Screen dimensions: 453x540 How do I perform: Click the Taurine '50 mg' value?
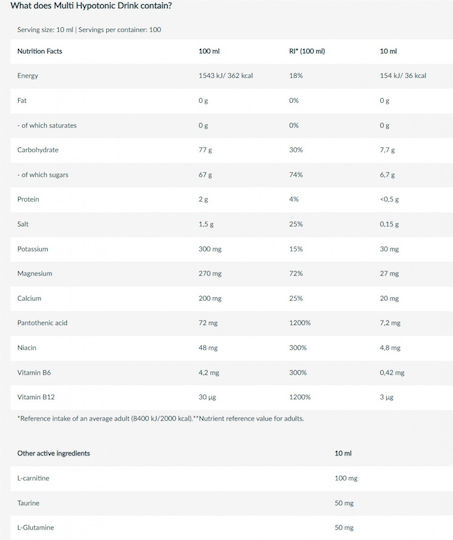pos(344,503)
